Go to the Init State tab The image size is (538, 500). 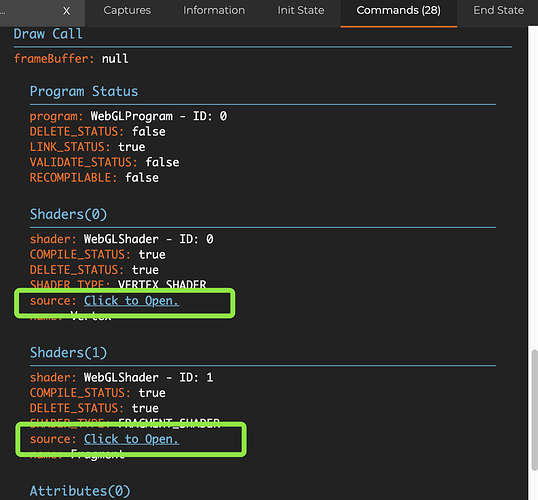coord(301,11)
